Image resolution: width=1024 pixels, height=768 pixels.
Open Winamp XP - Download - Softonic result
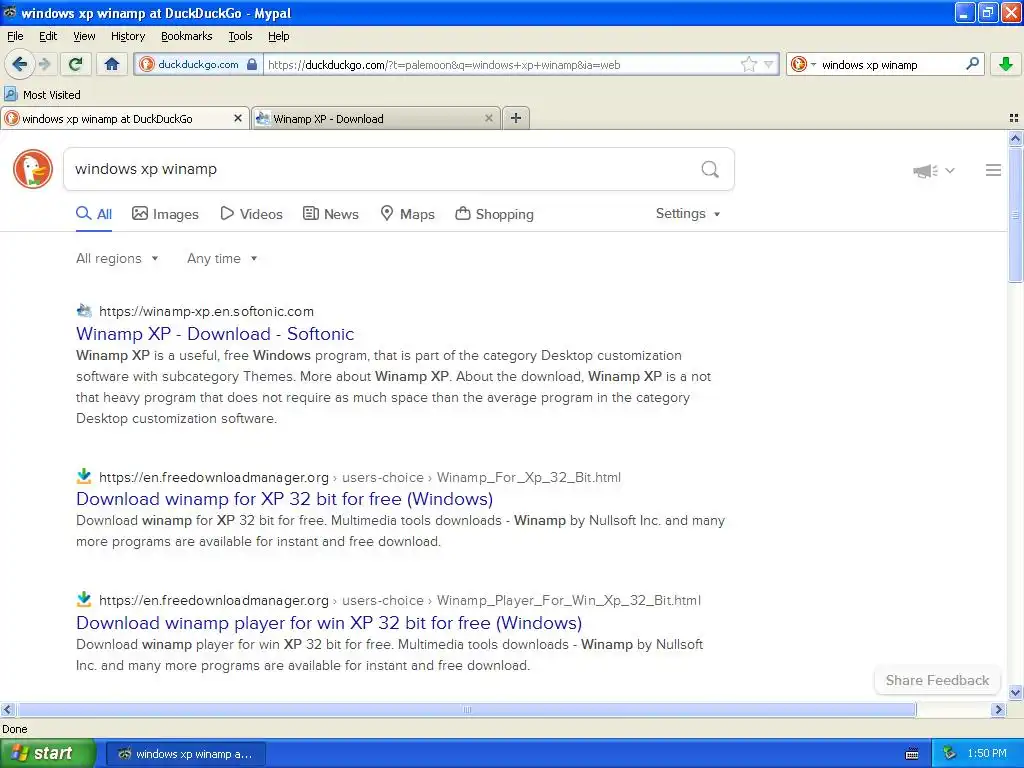tap(215, 334)
